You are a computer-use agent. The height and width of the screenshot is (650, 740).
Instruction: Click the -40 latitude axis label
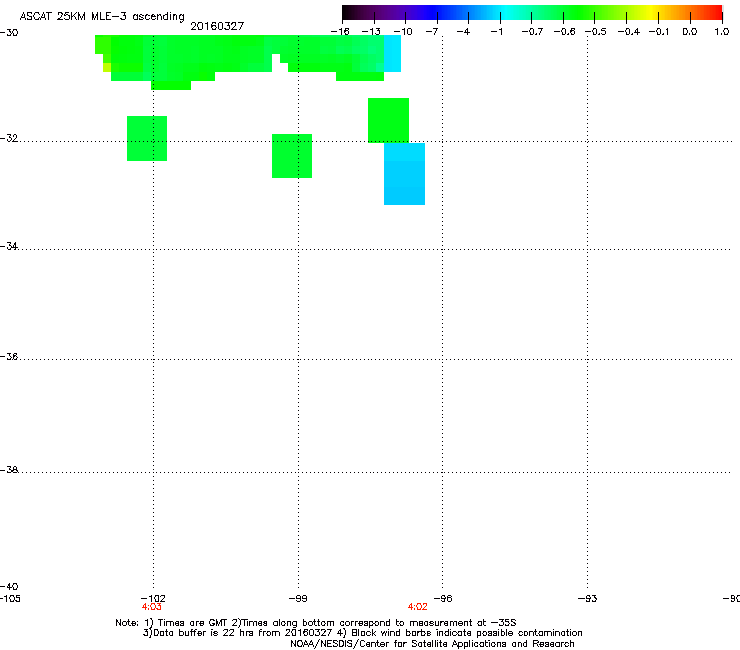(x=9, y=586)
